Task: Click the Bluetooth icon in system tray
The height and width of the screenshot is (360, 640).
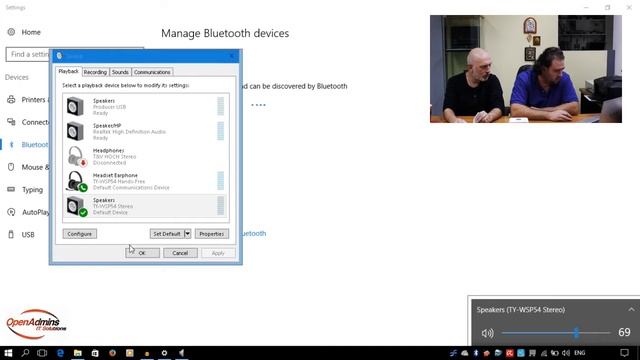Action: tap(476, 353)
